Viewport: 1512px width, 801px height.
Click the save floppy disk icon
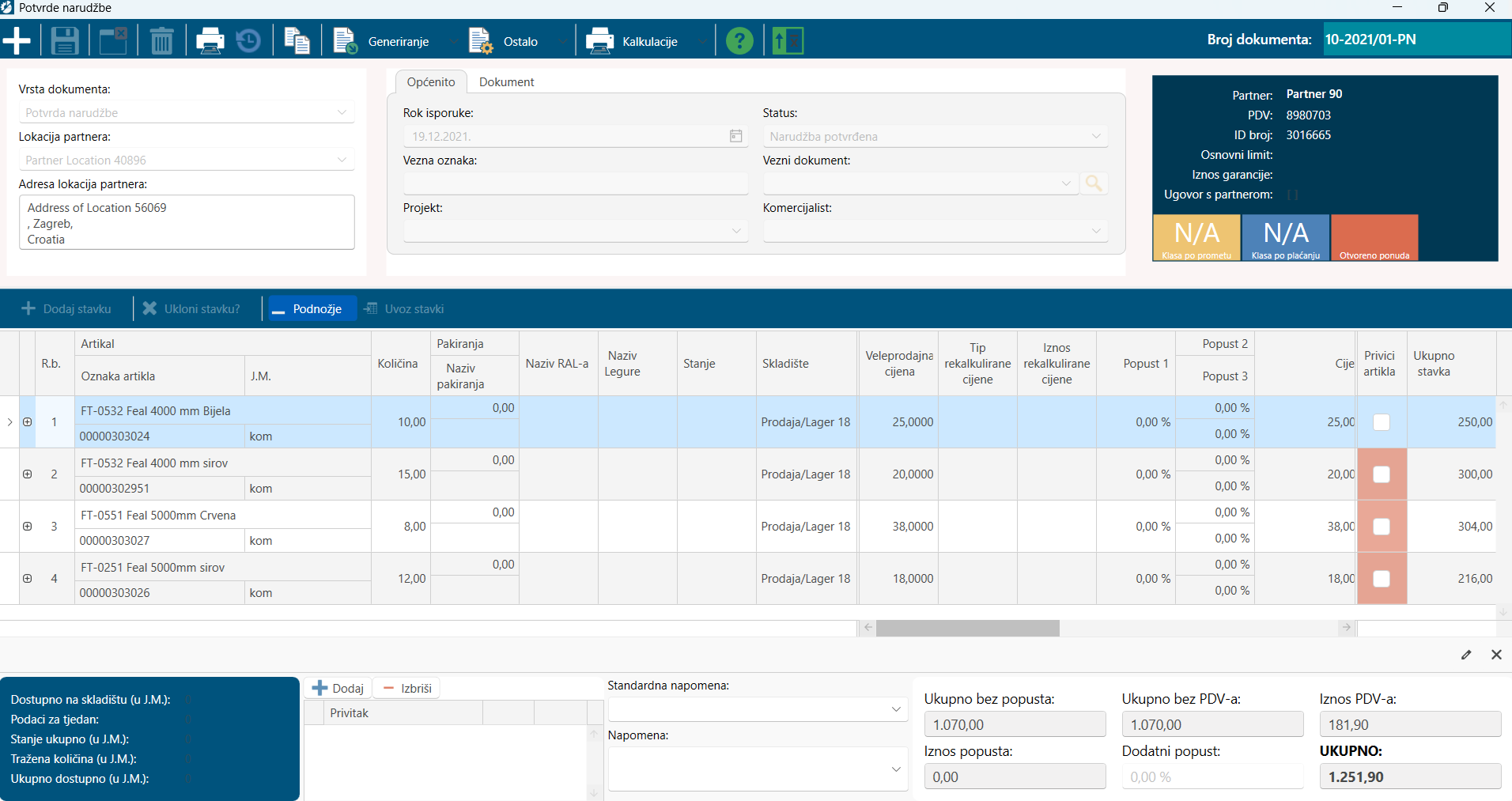click(65, 40)
